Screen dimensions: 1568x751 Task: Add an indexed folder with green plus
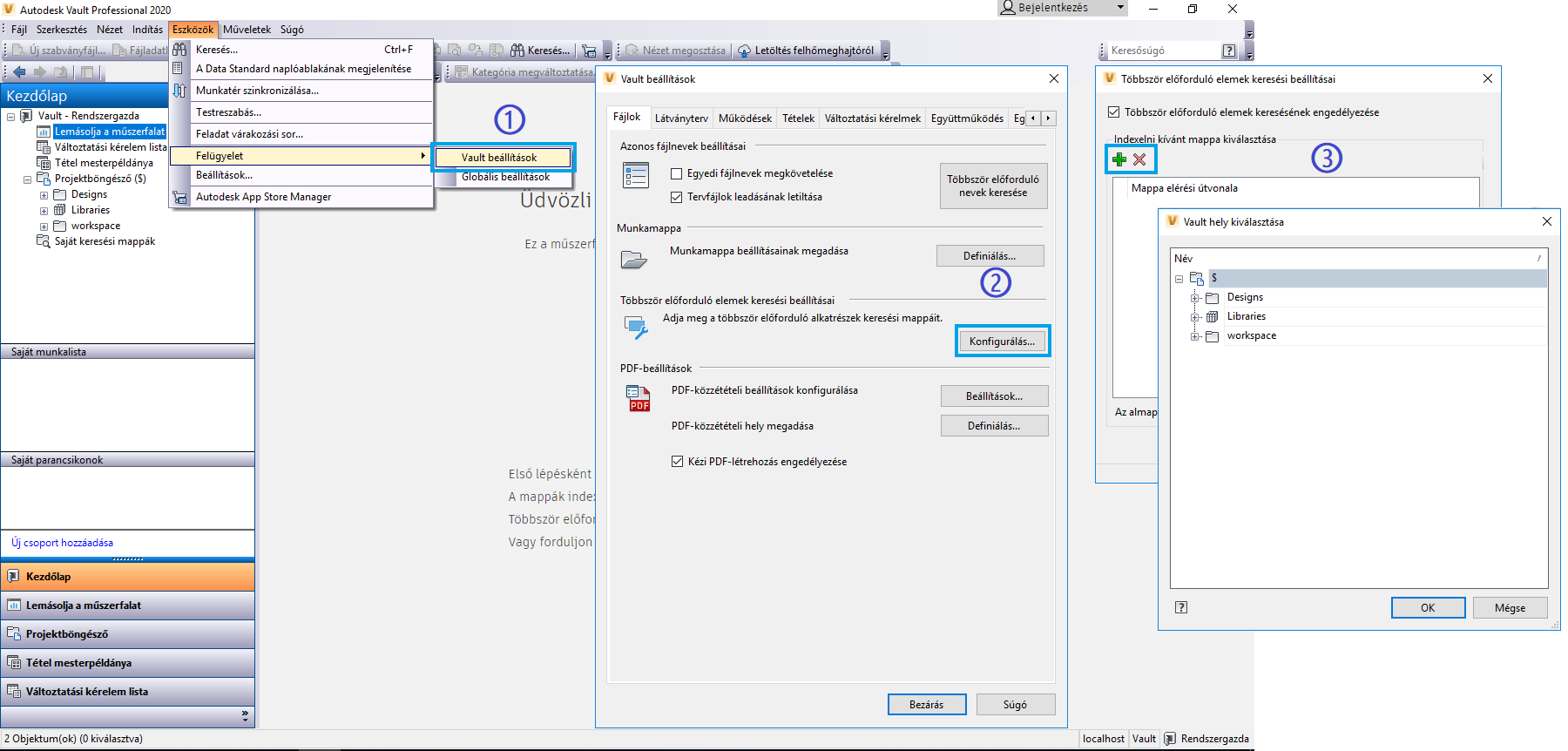[x=1119, y=159]
